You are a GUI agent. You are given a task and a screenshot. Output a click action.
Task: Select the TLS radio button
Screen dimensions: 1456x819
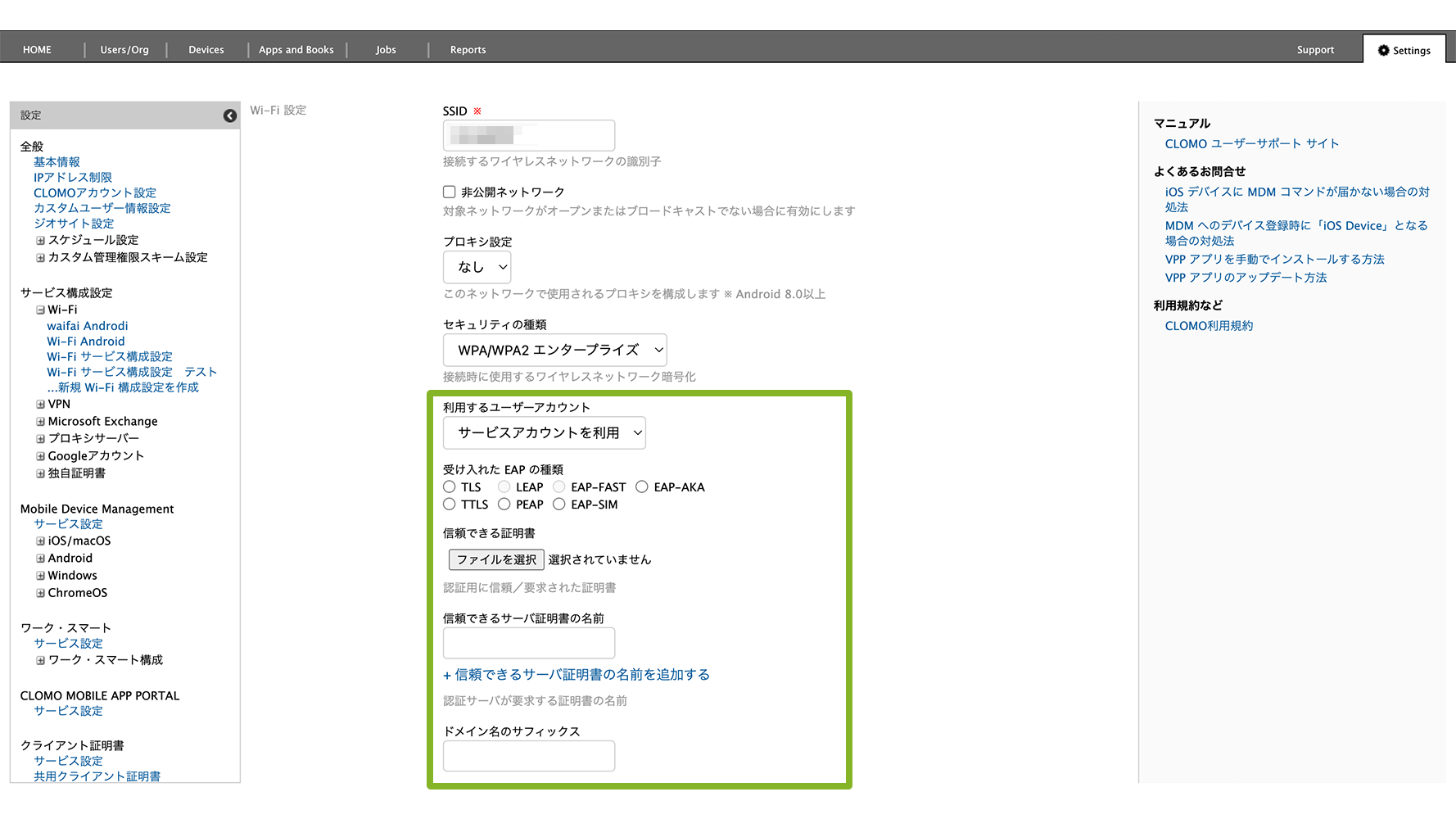450,487
